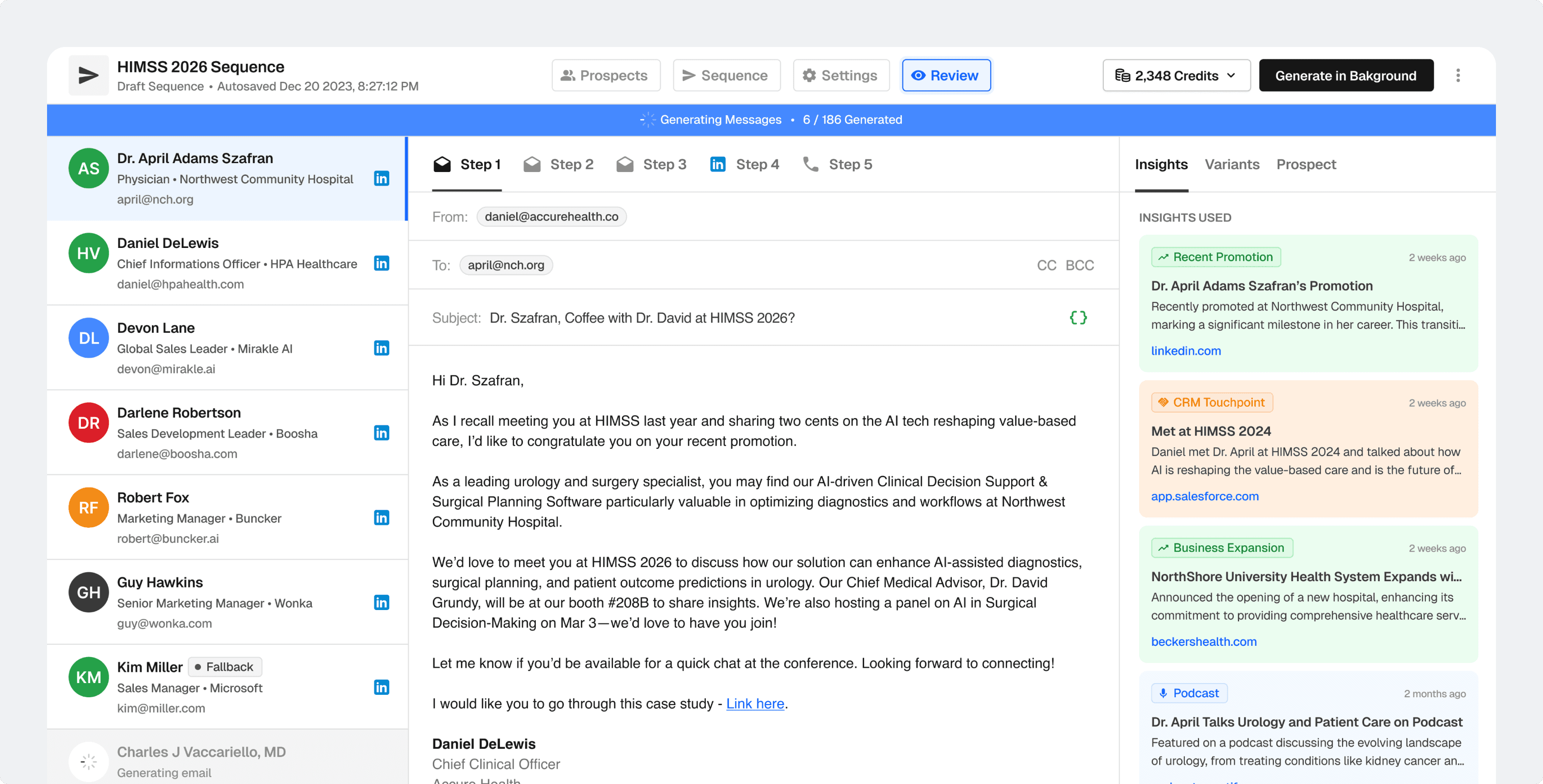Open Guy Hawkins's LinkedIn profile icon
The image size is (1543, 784).
(x=381, y=603)
